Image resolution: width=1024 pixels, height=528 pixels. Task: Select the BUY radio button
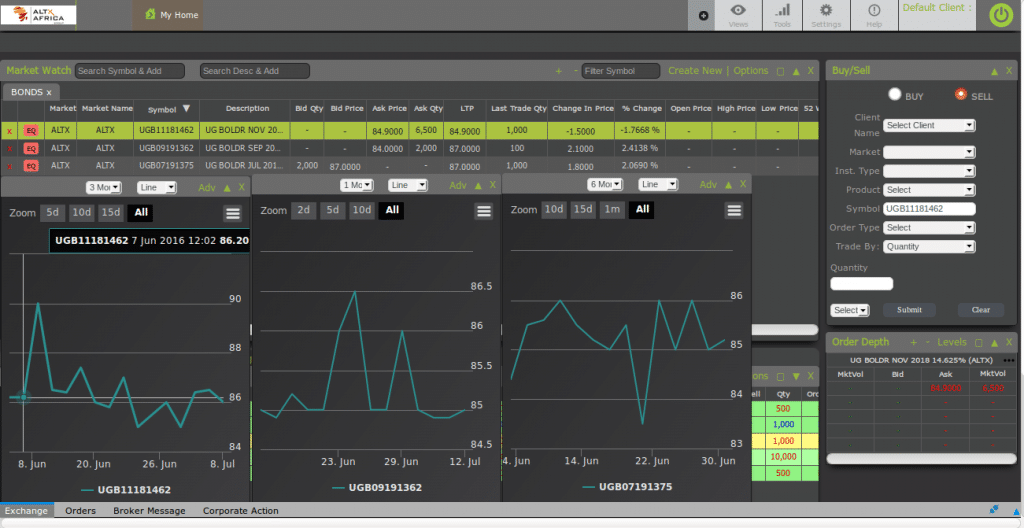(x=895, y=95)
